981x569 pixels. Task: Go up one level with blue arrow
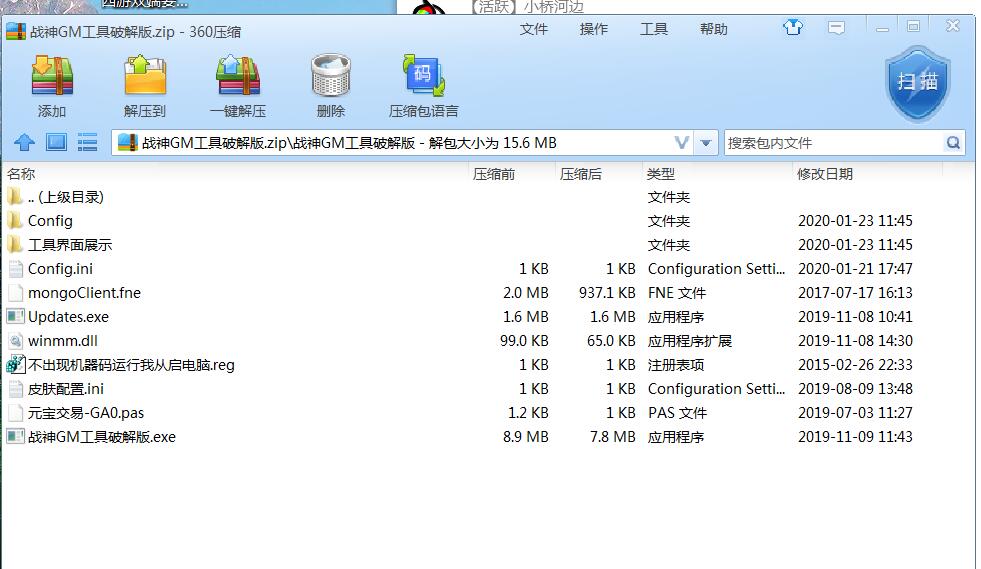pos(25,143)
